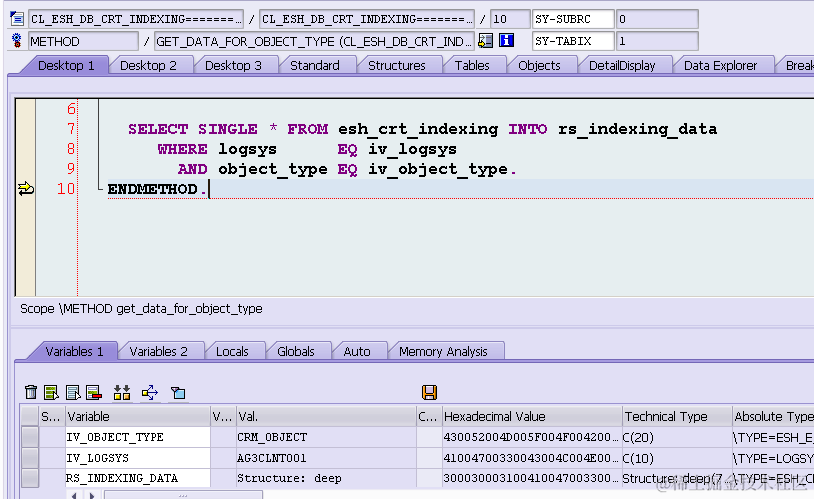This screenshot has height=499, width=814.
Task: Click the Variable column header
Action: coord(138,416)
